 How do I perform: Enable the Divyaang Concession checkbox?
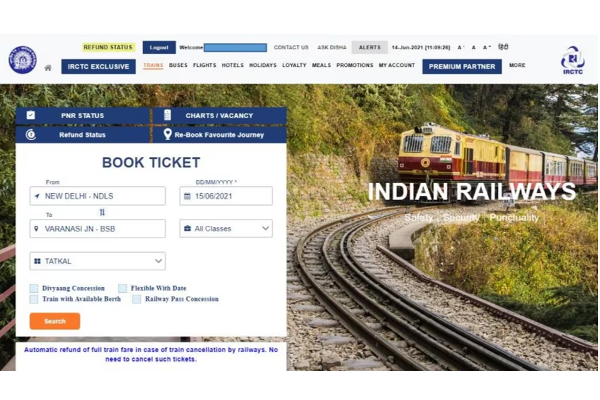pyautogui.click(x=34, y=288)
